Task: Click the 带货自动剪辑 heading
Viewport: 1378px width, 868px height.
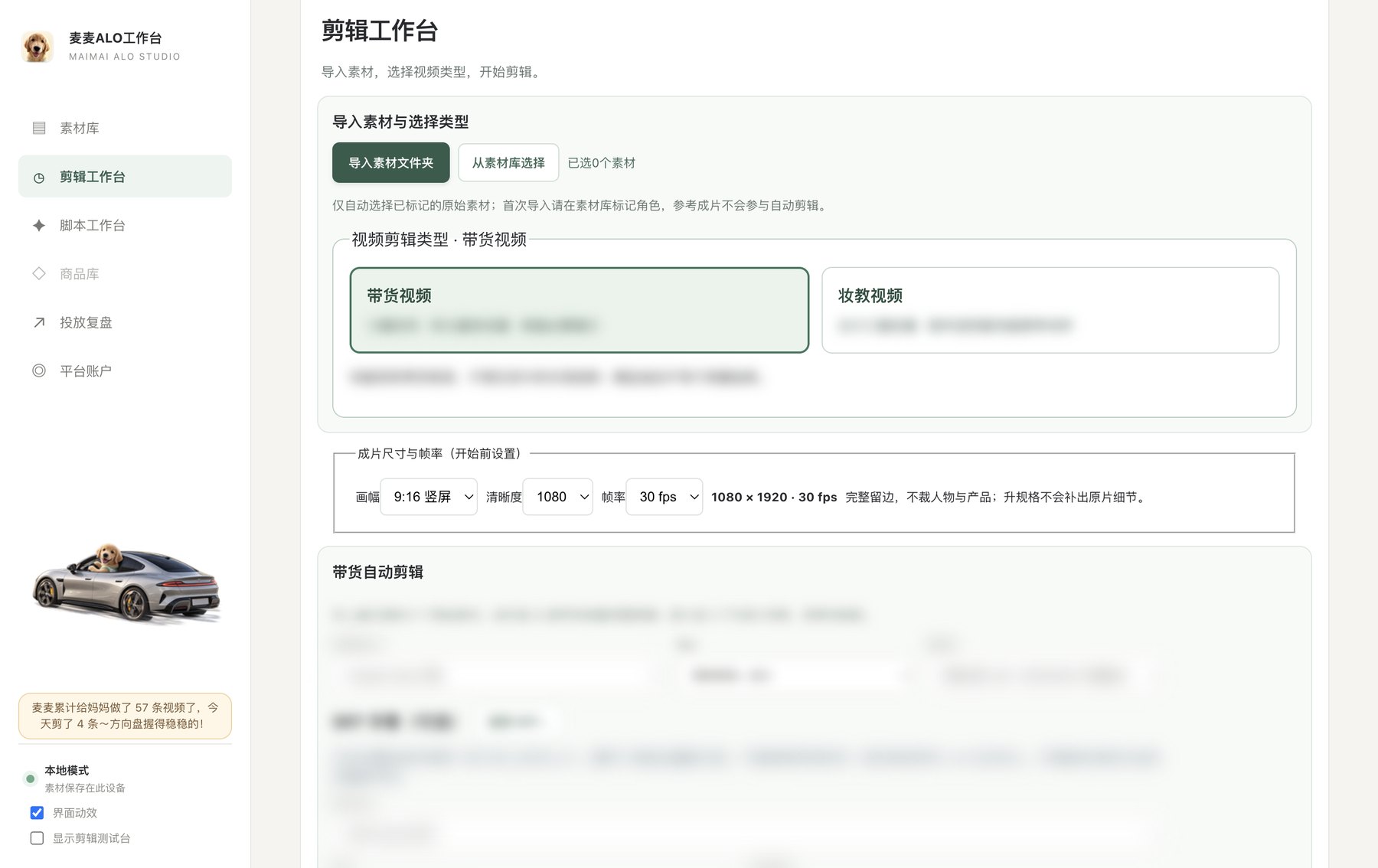Action: click(x=378, y=572)
